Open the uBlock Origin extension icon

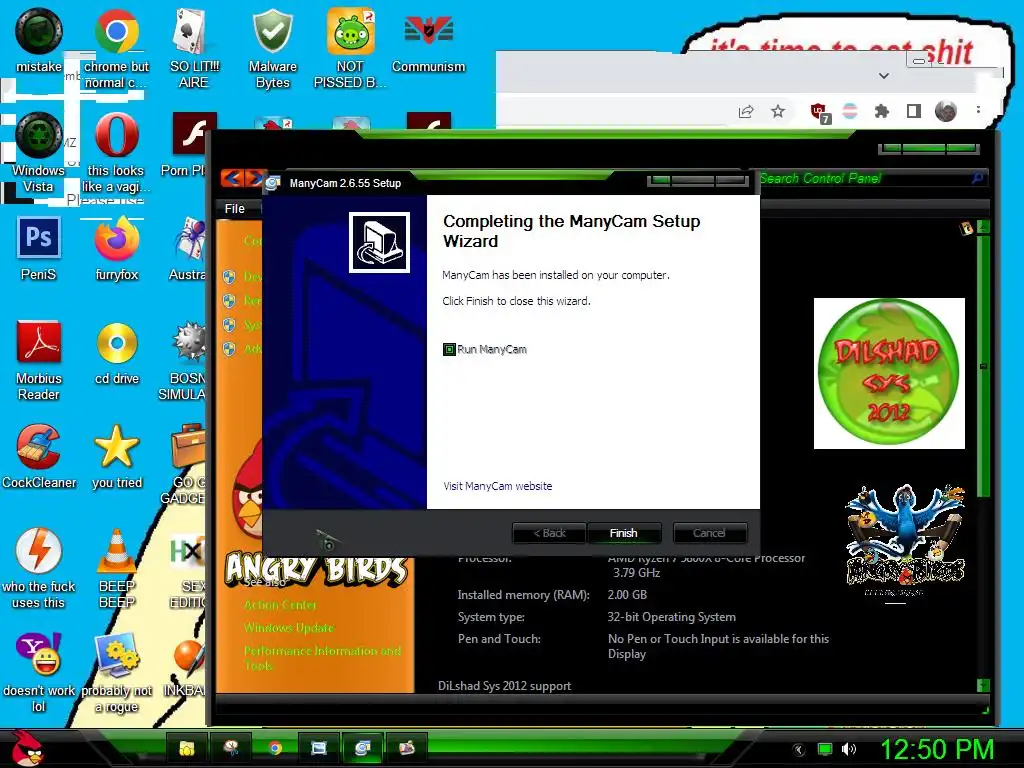pyautogui.click(x=820, y=112)
